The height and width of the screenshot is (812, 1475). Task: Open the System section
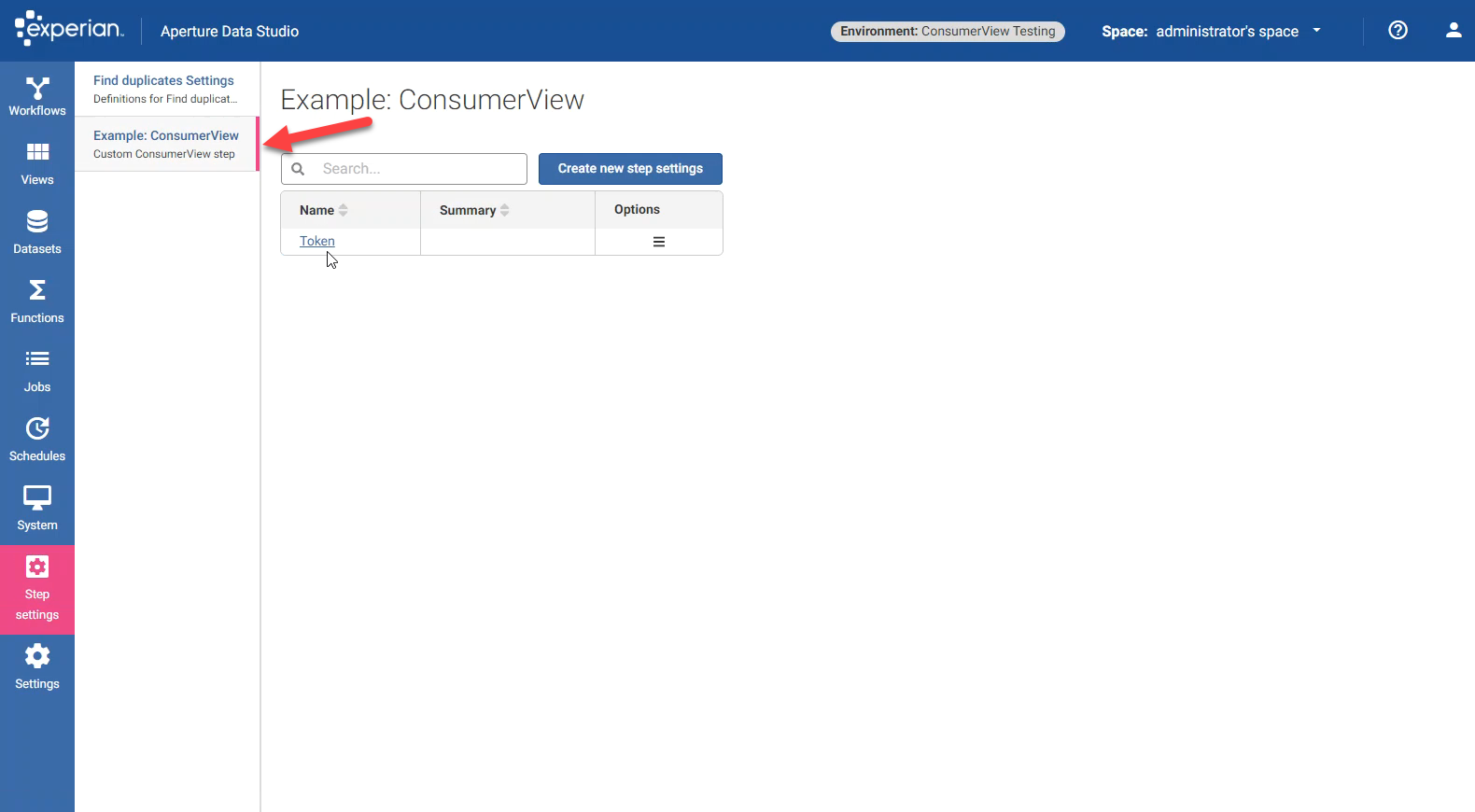[x=37, y=511]
